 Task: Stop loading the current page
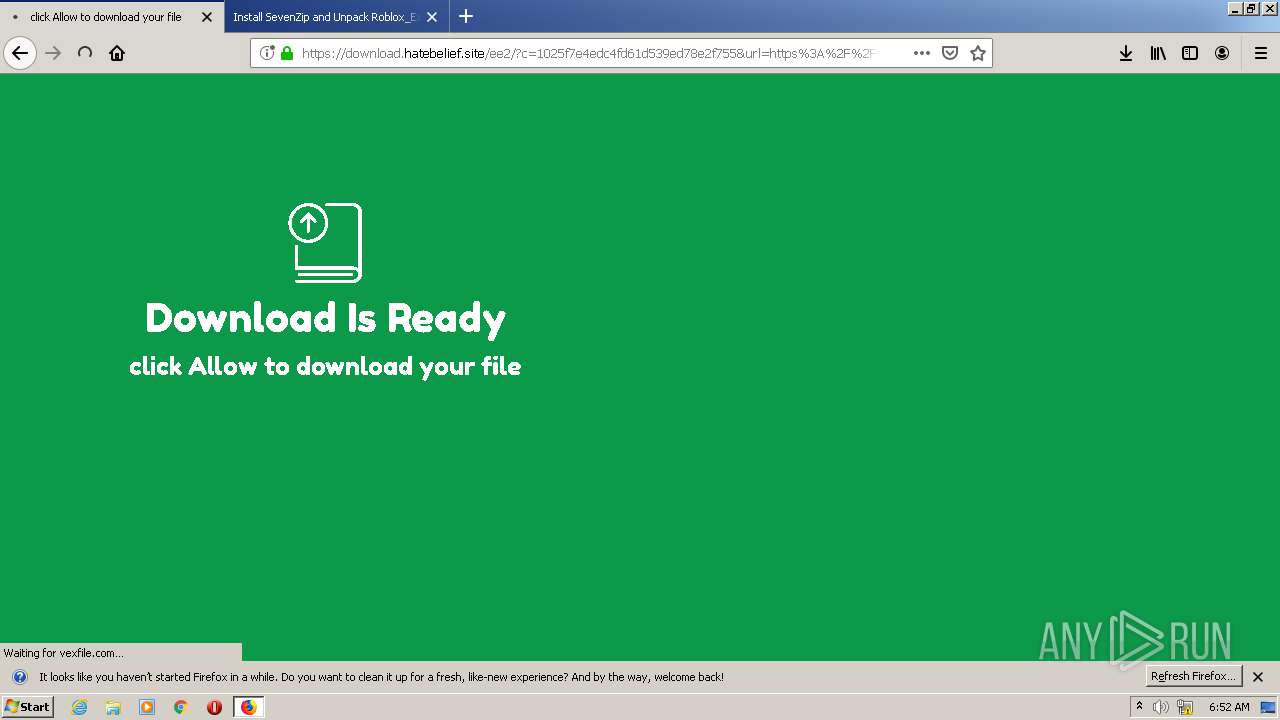[85, 53]
